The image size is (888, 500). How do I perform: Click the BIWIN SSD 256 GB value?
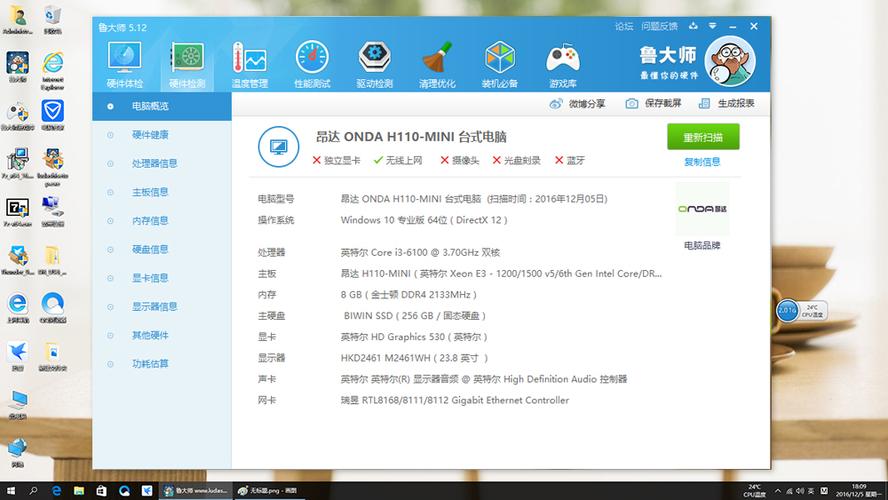click(415, 316)
